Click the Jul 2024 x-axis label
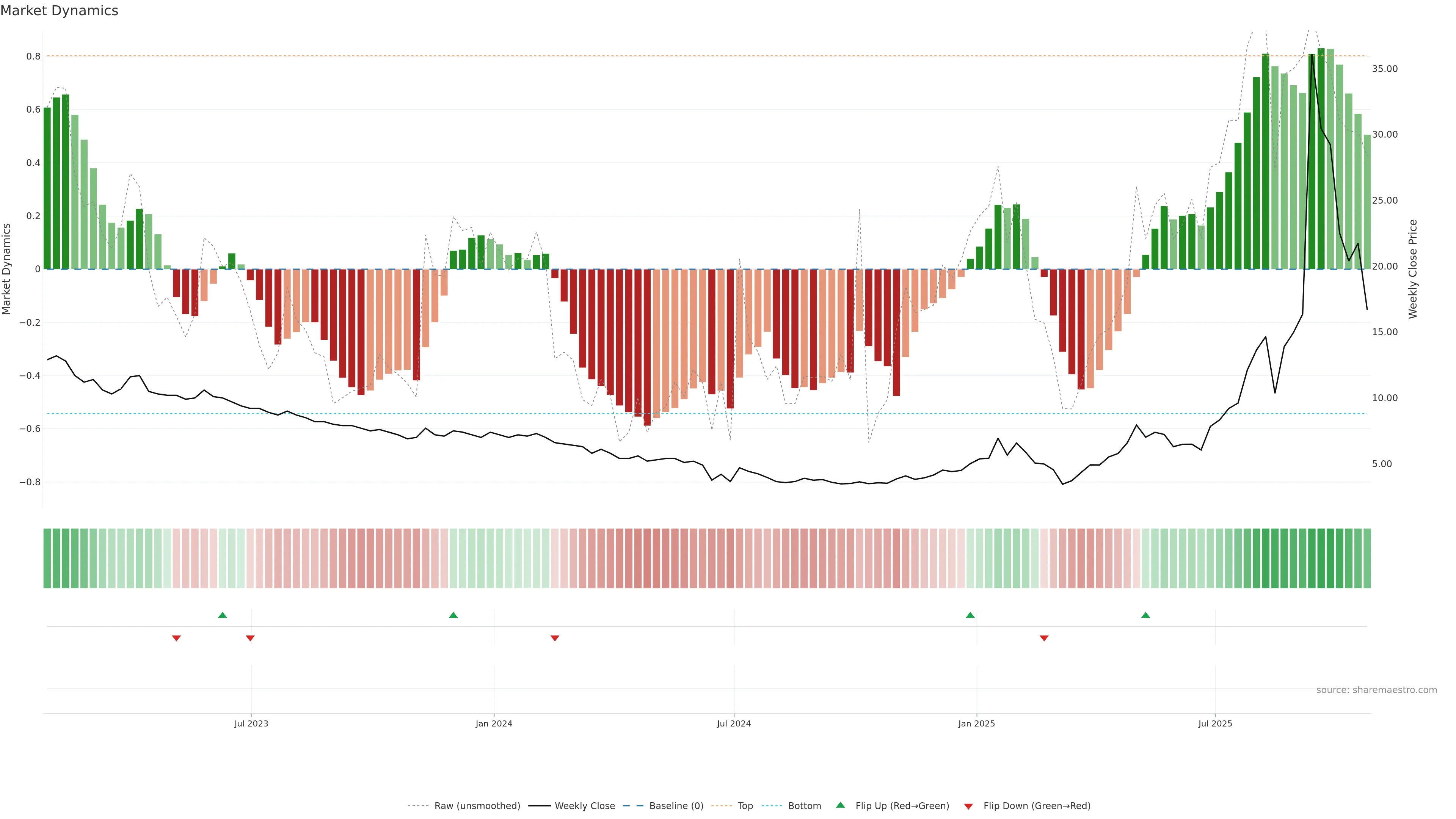This screenshot has width=1456, height=819. 734,723
